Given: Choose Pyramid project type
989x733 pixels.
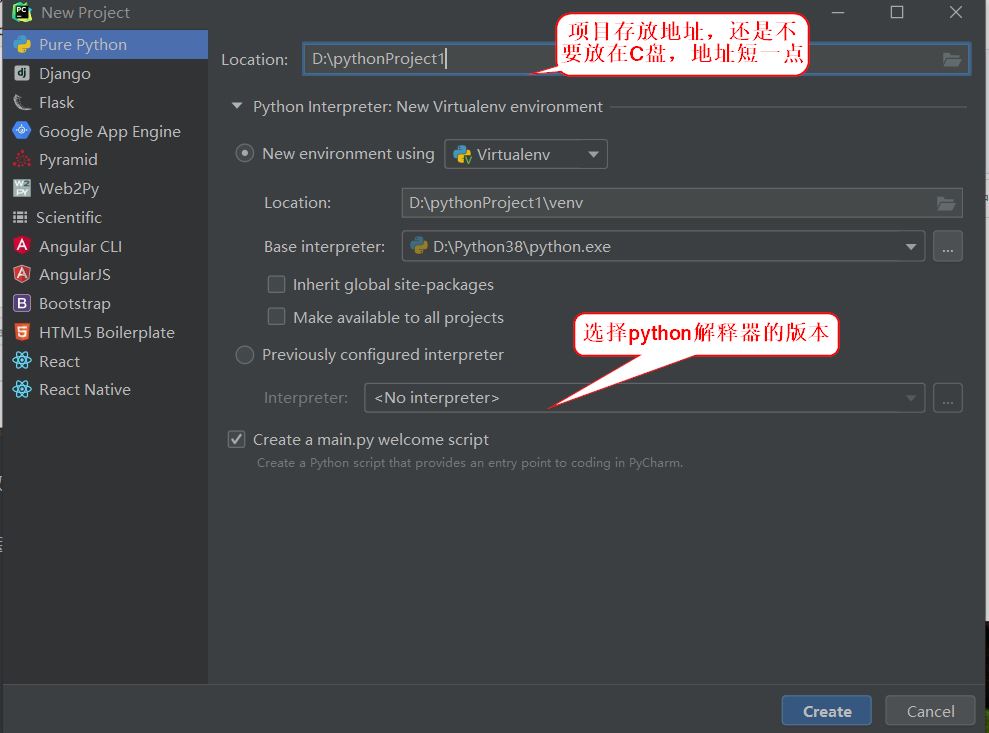Looking at the screenshot, I should (x=105, y=160).
